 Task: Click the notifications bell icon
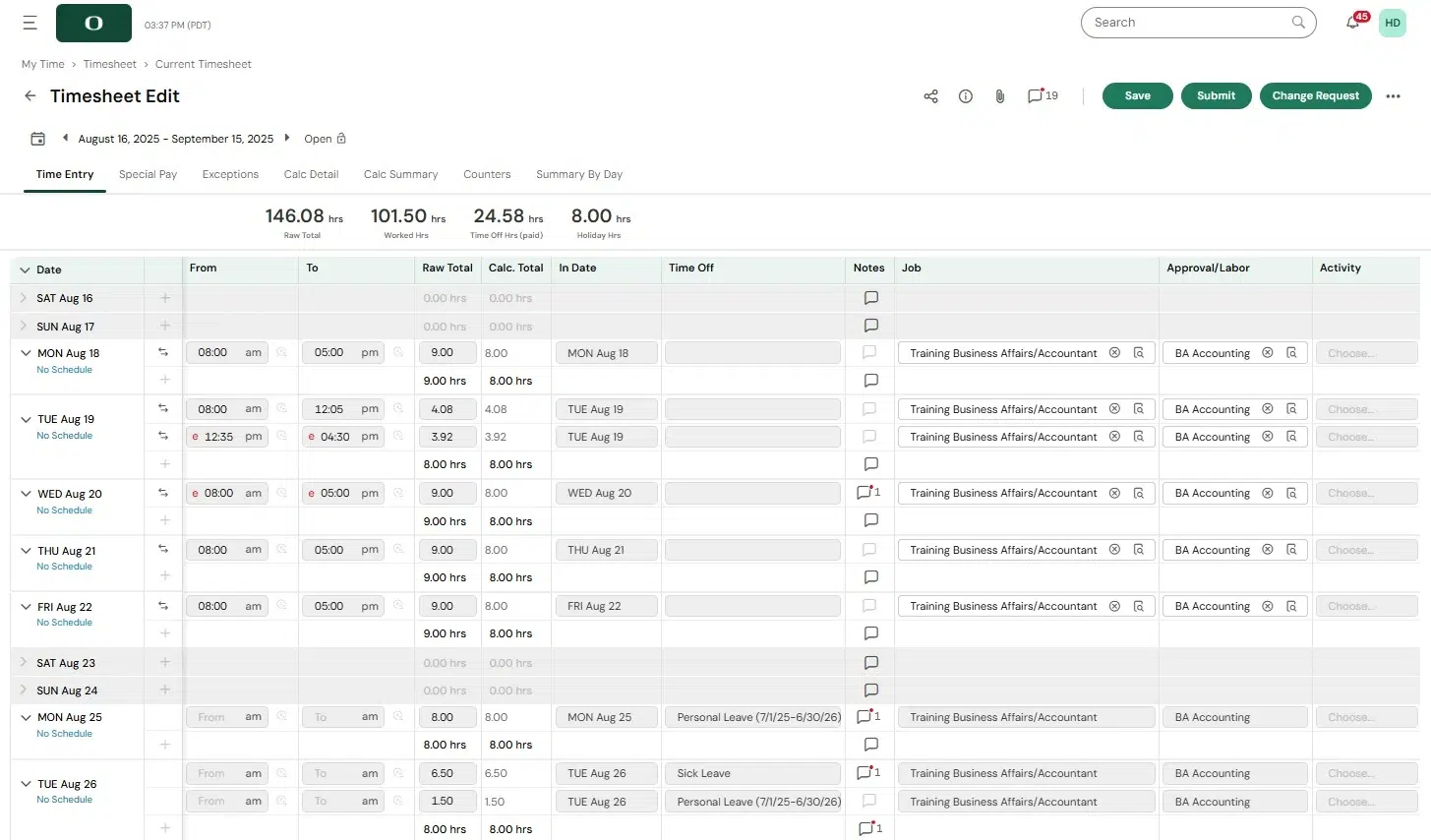click(x=1353, y=23)
